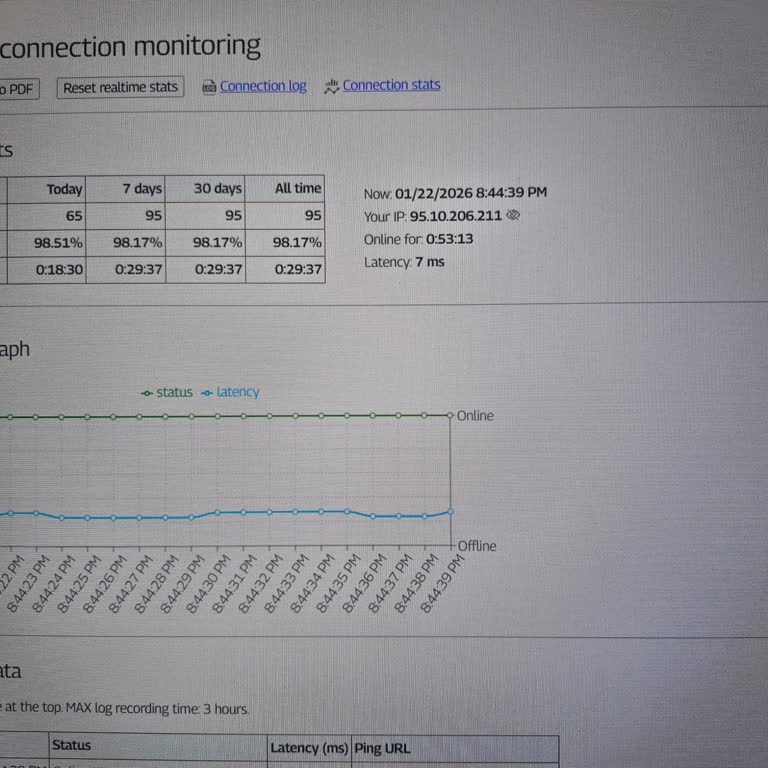The height and width of the screenshot is (768, 768).
Task: Click the 8:44:35 PM axis label
Action: pyautogui.click(x=338, y=584)
